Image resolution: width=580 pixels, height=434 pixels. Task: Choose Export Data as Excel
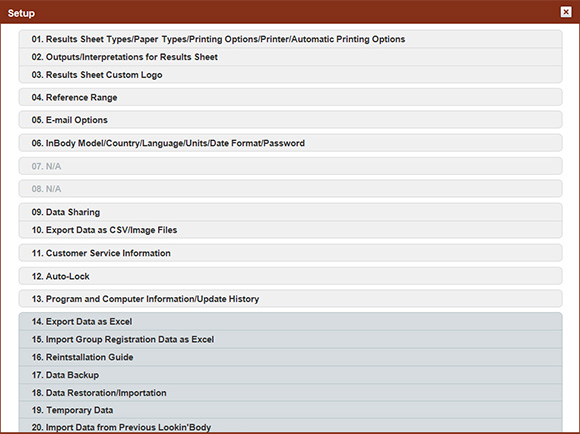click(x=290, y=322)
